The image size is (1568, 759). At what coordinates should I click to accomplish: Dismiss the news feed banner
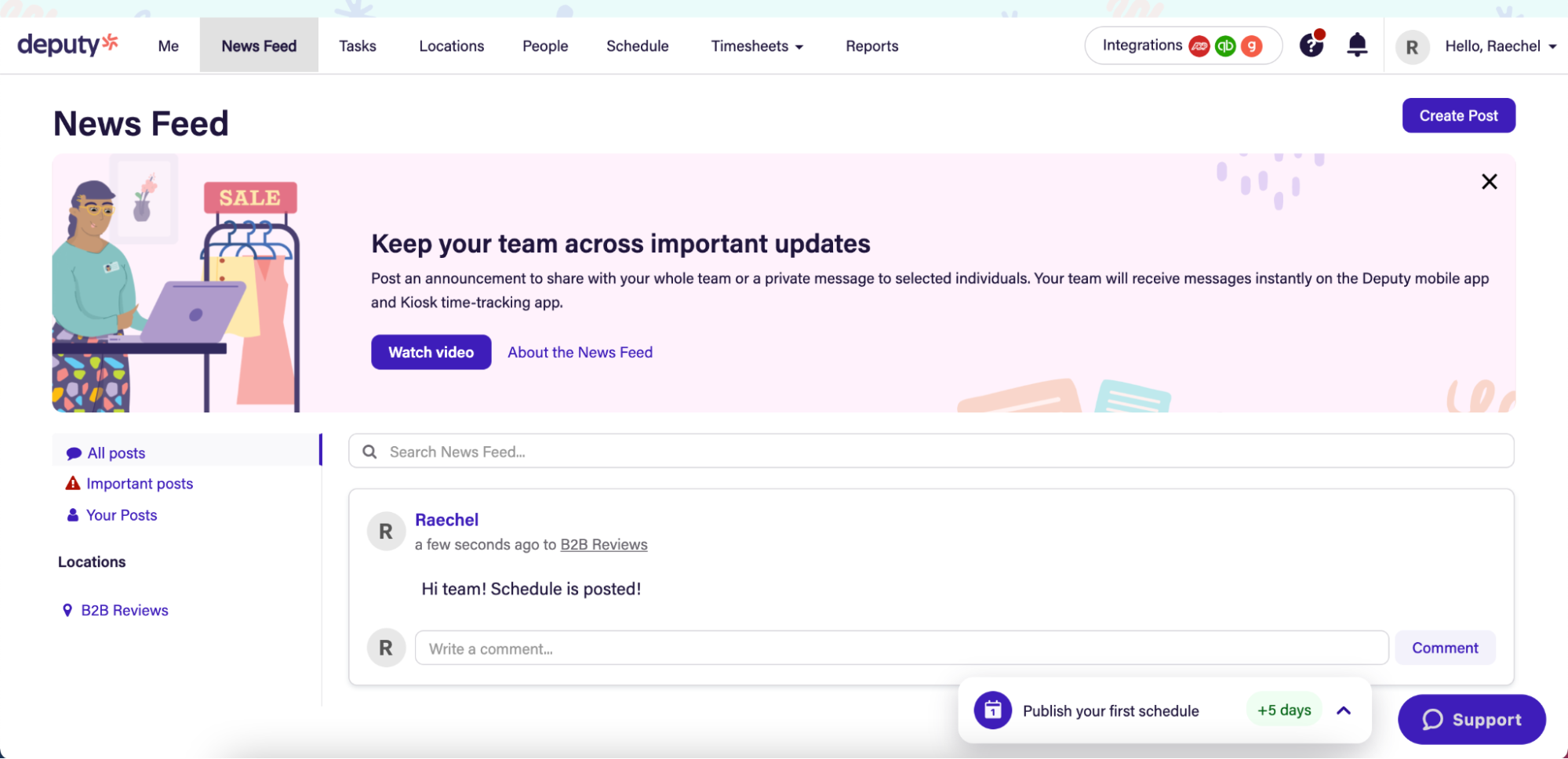pos(1489,182)
